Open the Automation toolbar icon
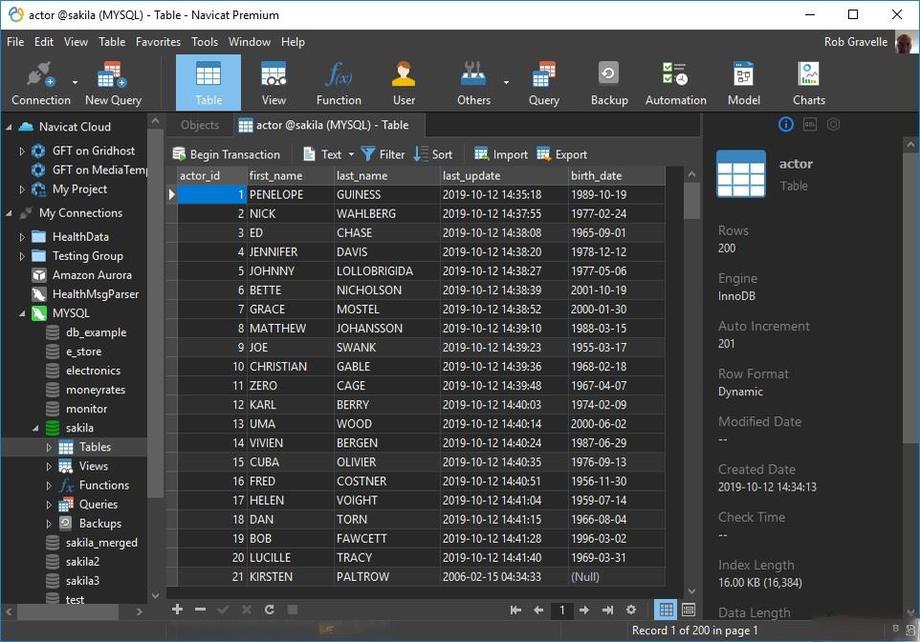Viewport: 920px width, 642px height. (675, 83)
